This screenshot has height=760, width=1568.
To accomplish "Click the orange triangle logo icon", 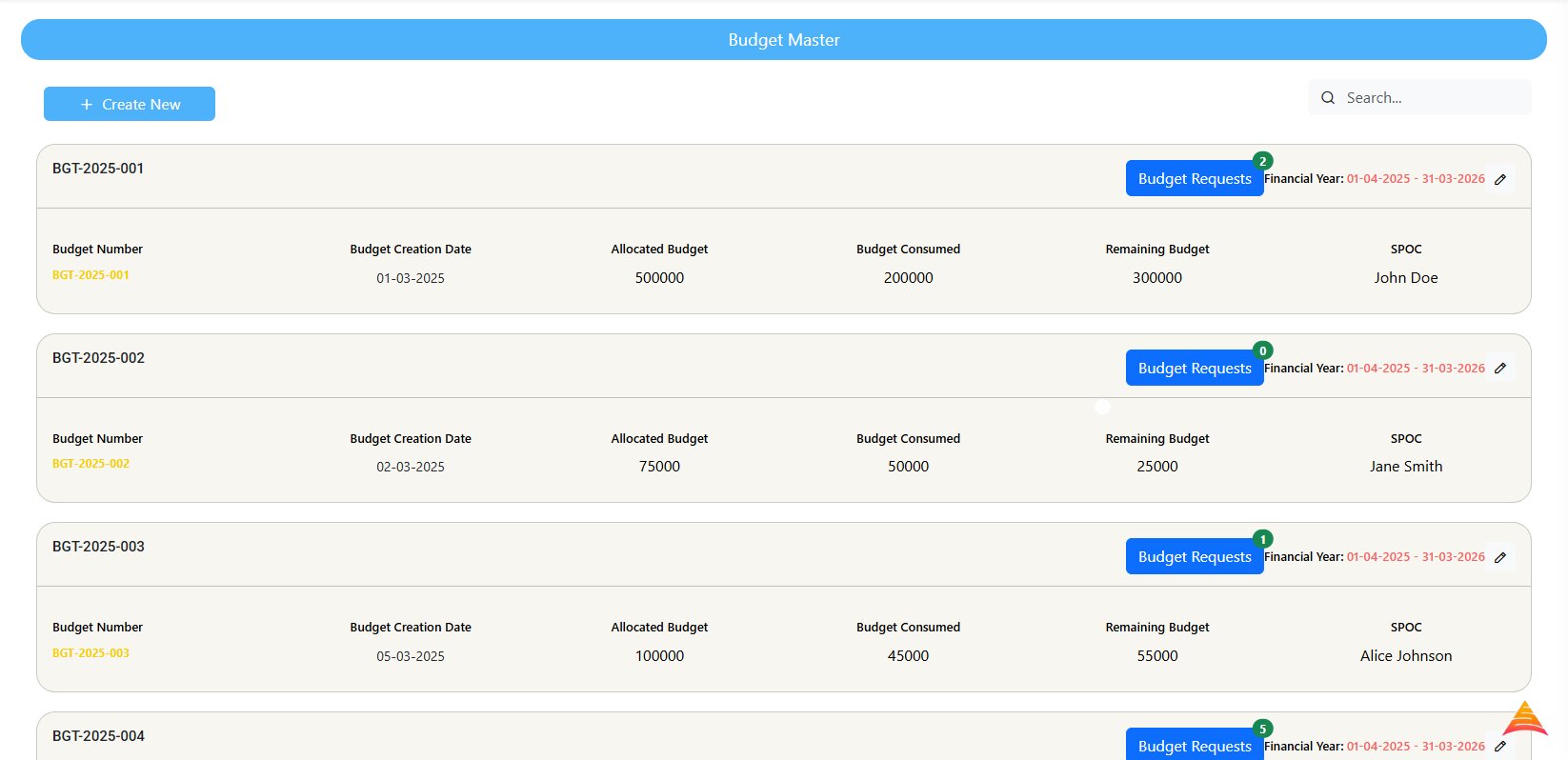I will [x=1525, y=718].
